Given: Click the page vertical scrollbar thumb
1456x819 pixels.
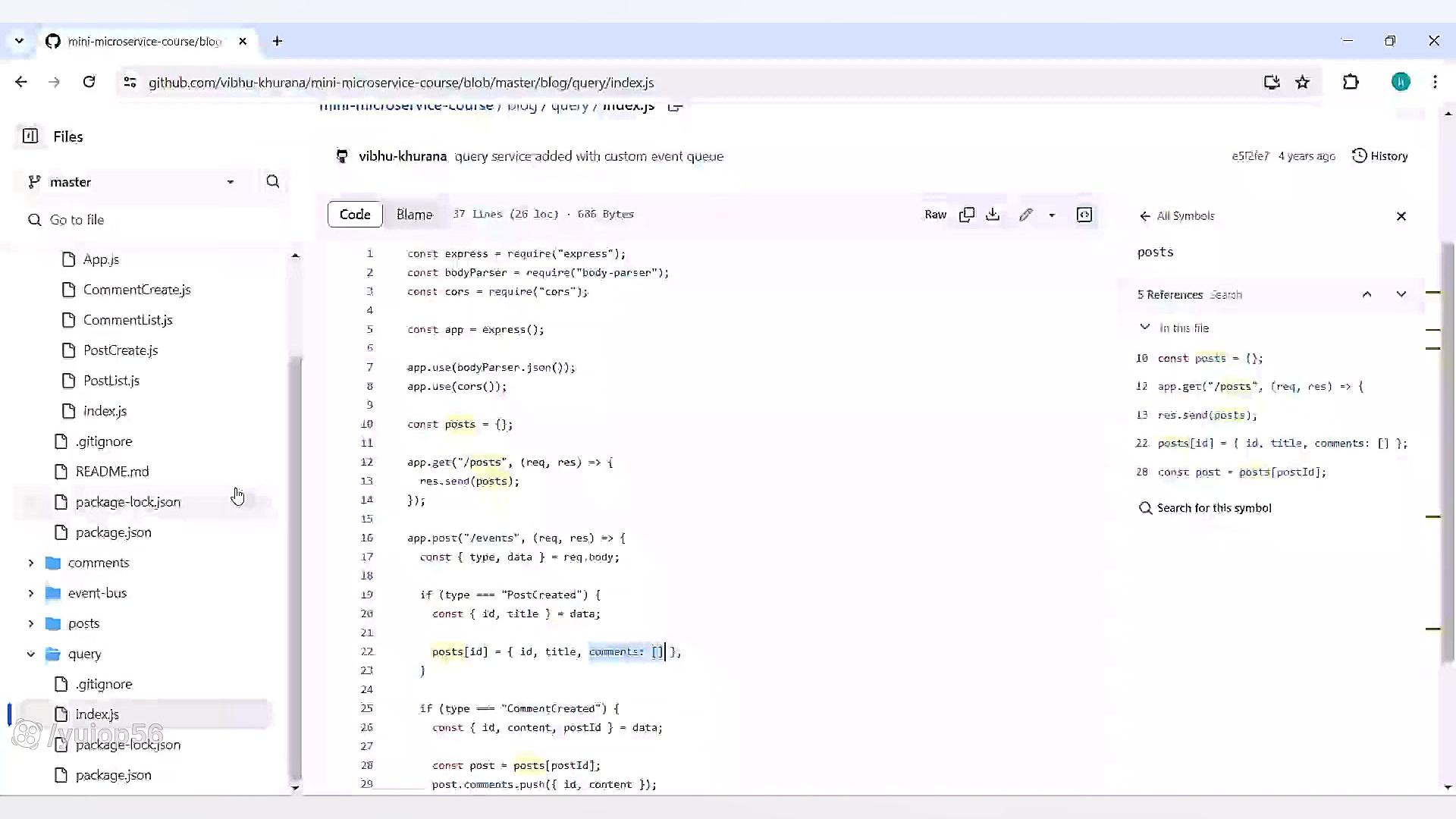Looking at the screenshot, I should (x=1448, y=455).
